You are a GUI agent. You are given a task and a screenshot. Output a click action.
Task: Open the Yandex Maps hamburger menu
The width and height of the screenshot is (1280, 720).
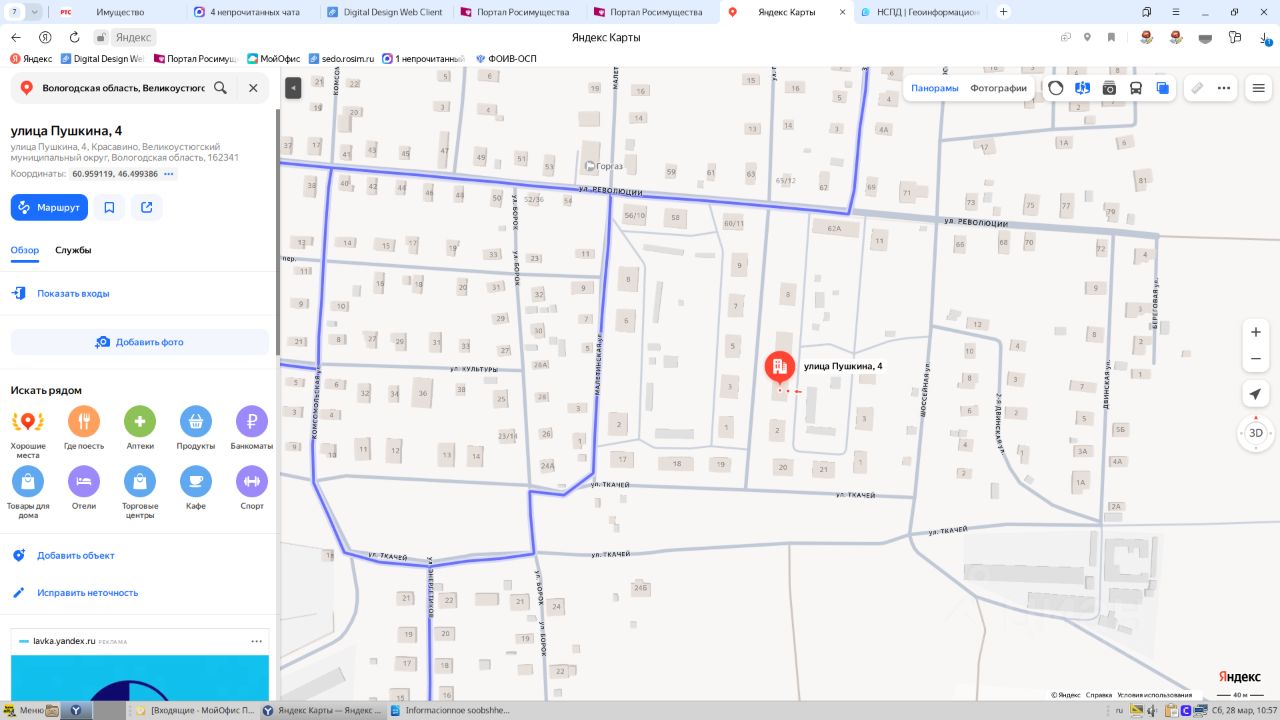(x=1258, y=88)
